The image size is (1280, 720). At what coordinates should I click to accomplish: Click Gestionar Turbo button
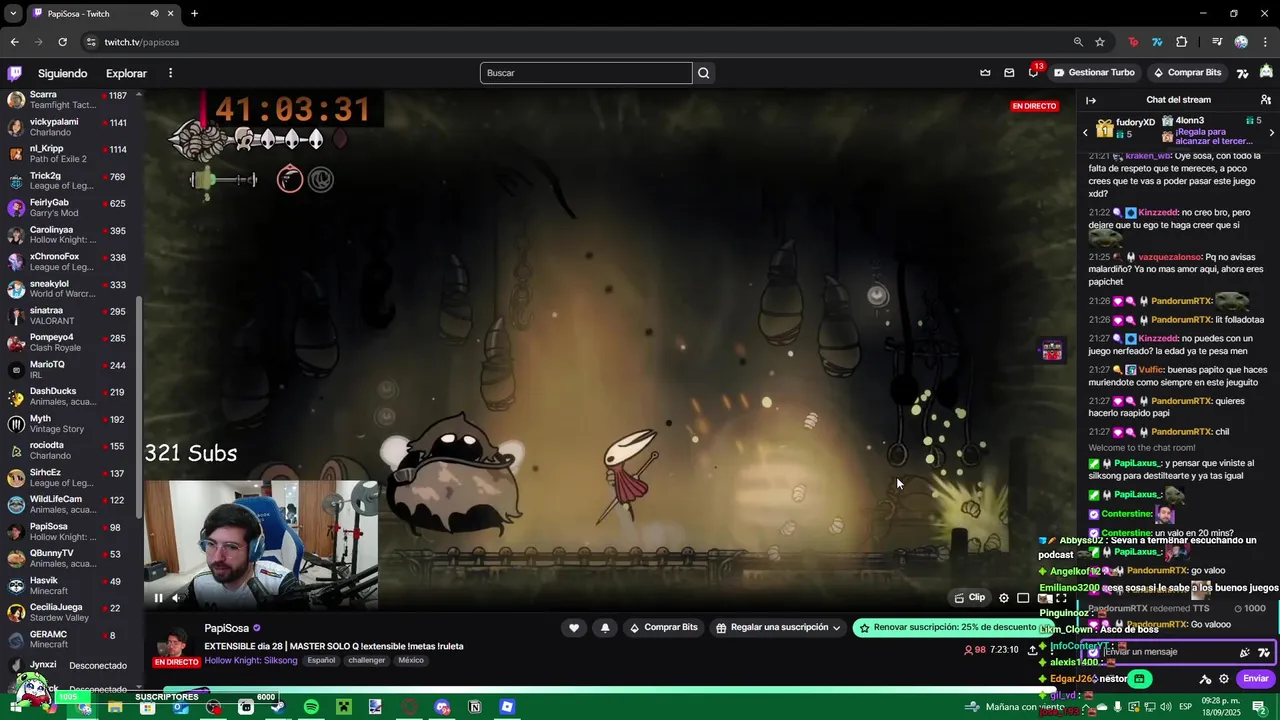click(1094, 73)
